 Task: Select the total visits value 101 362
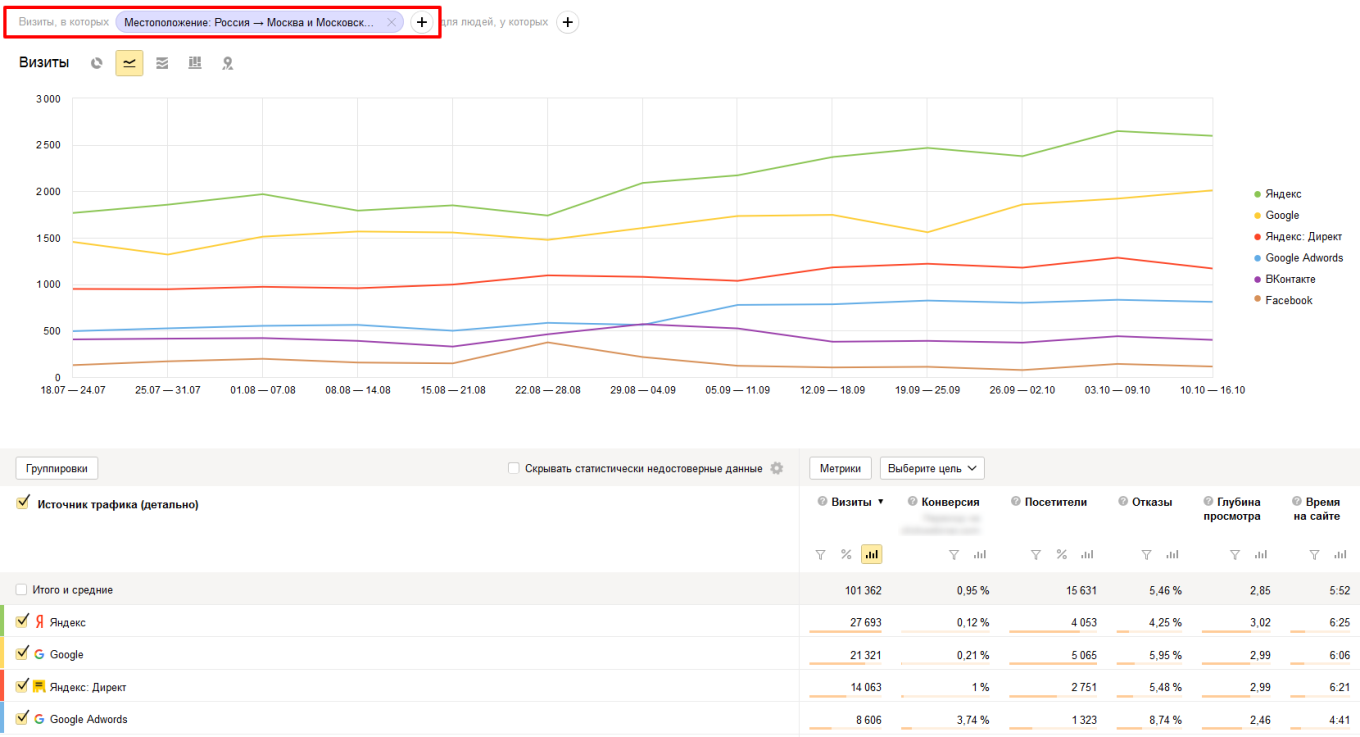(x=863, y=590)
